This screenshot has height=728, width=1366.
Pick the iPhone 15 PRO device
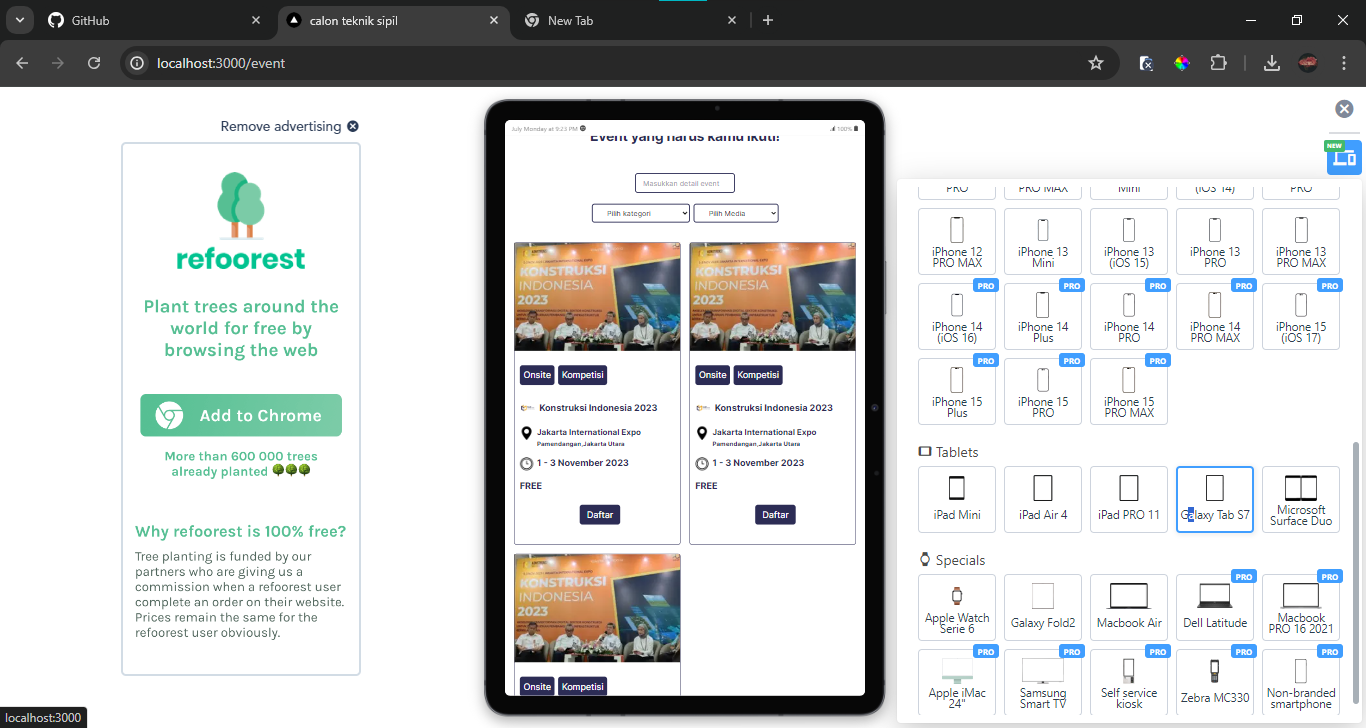tap(1043, 391)
